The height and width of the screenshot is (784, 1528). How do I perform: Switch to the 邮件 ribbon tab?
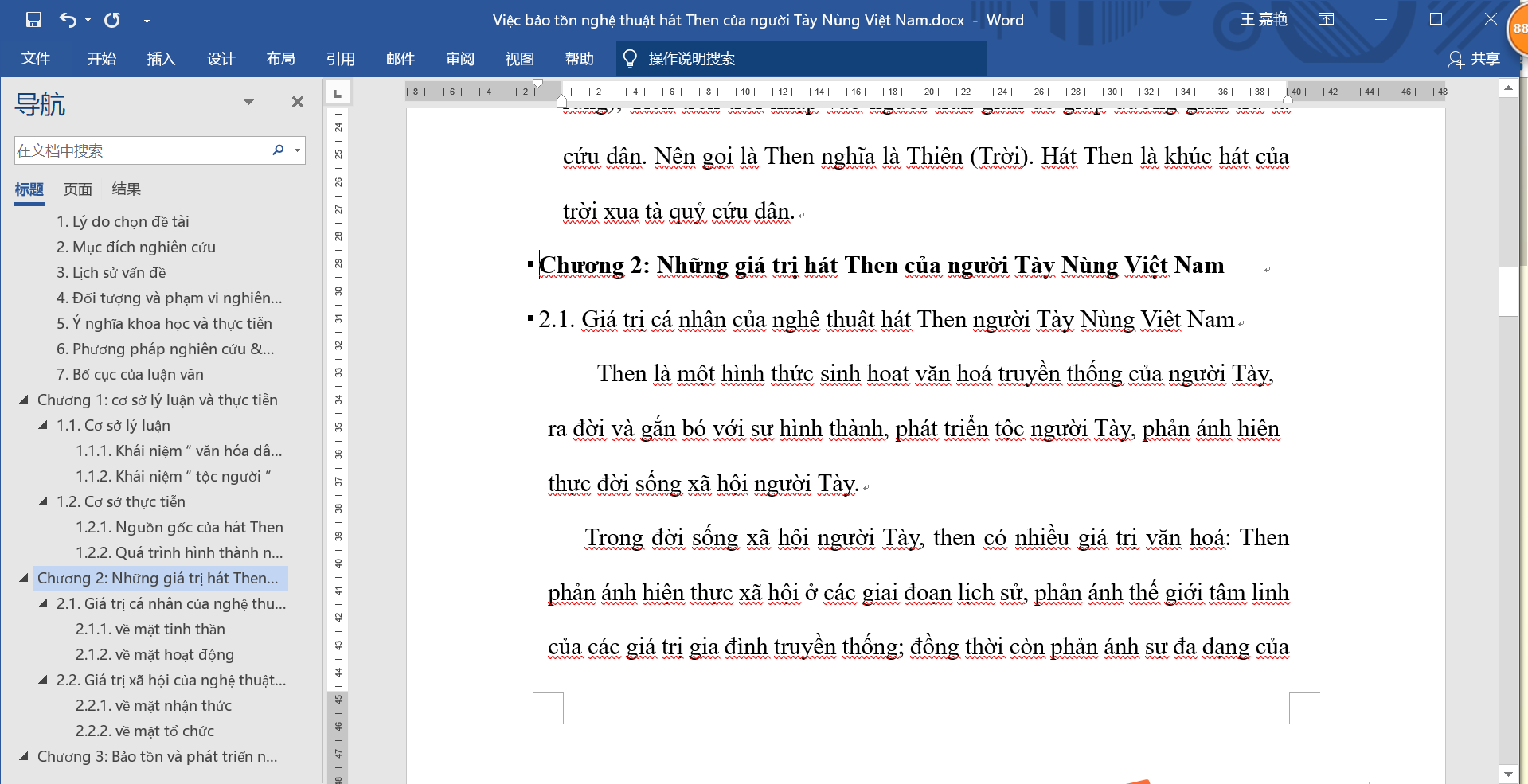[x=401, y=59]
